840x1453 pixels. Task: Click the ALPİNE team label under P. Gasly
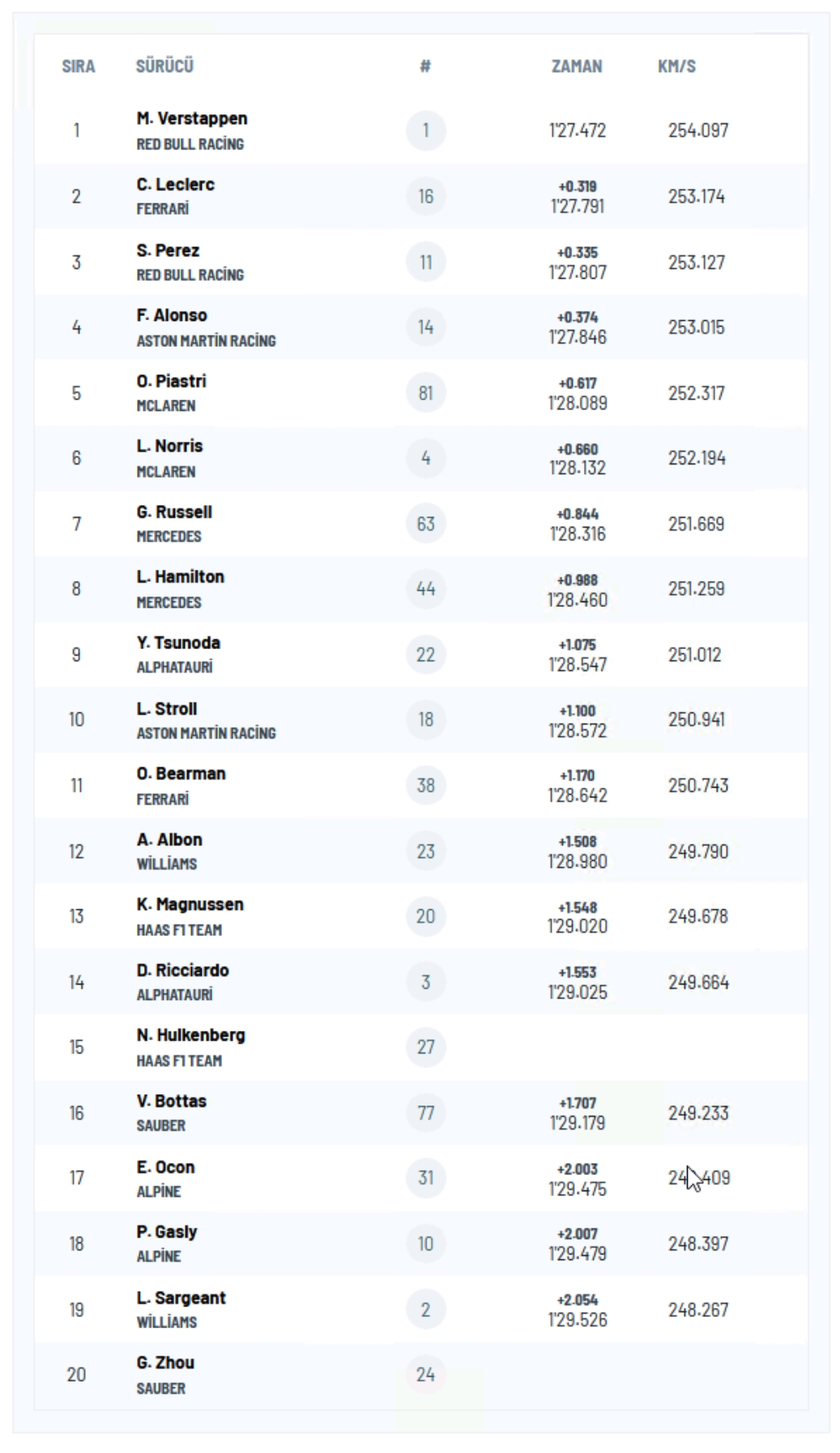click(x=159, y=1257)
